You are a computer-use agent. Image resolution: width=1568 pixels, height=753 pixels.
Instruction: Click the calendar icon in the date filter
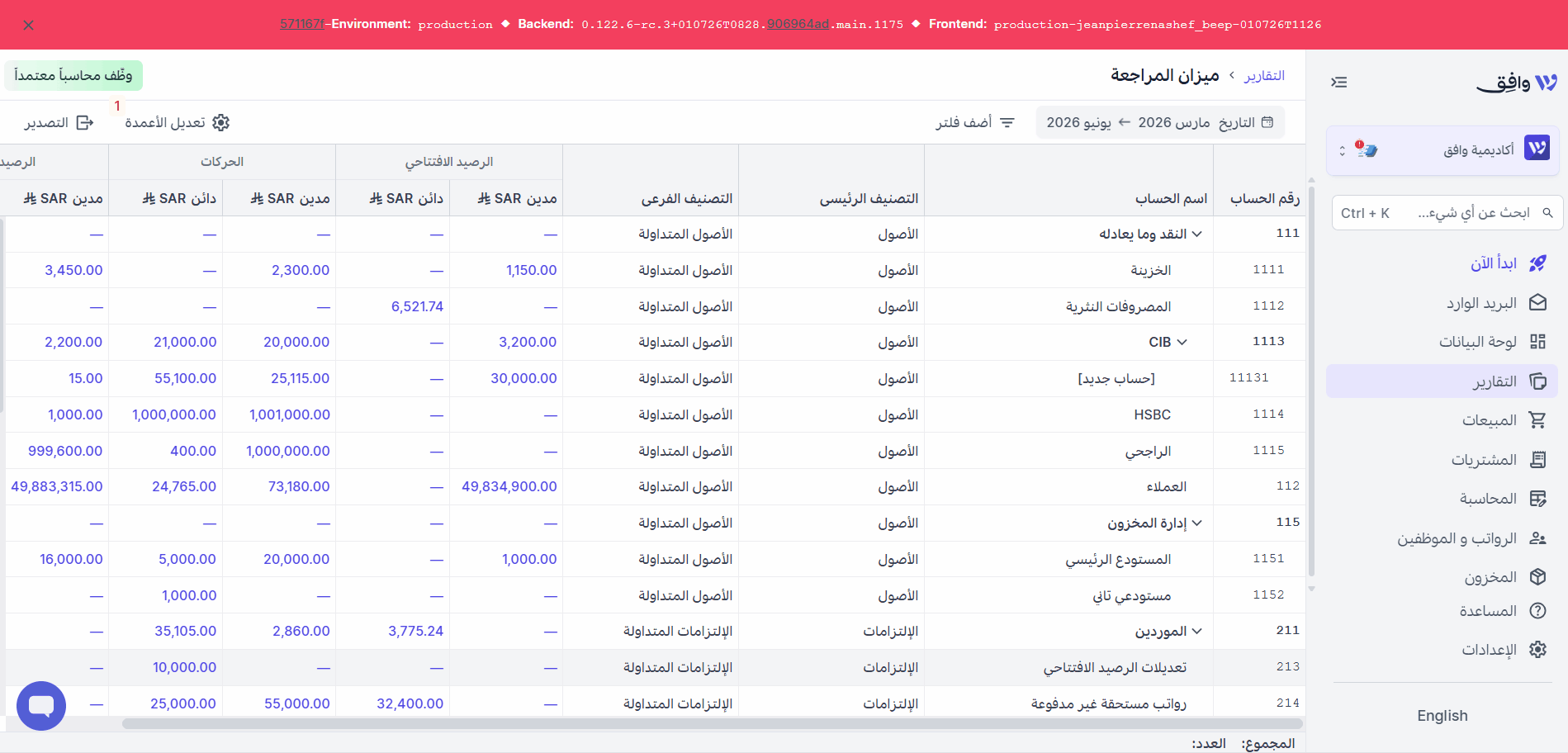click(x=1267, y=122)
